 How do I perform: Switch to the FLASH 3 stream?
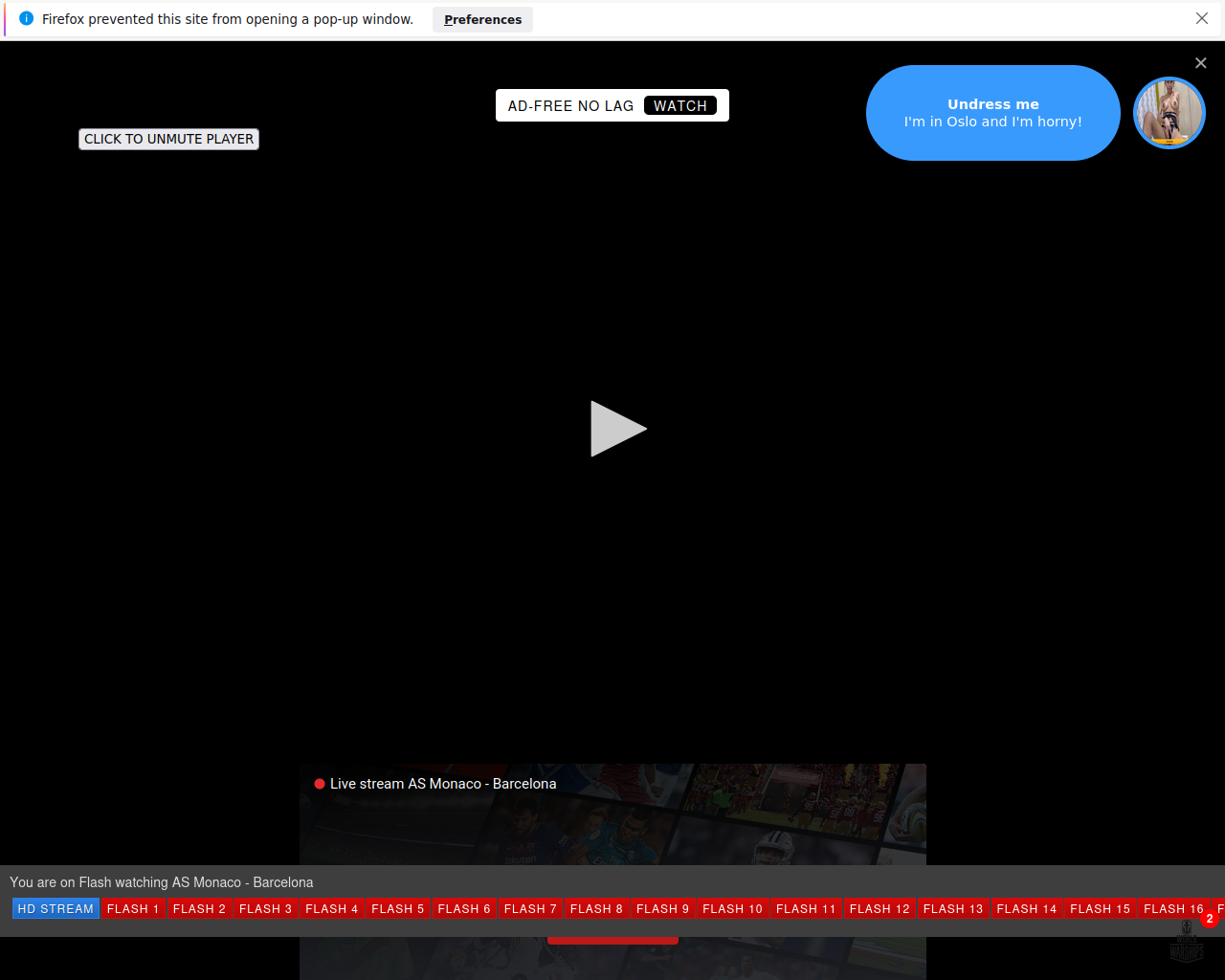[x=265, y=908]
